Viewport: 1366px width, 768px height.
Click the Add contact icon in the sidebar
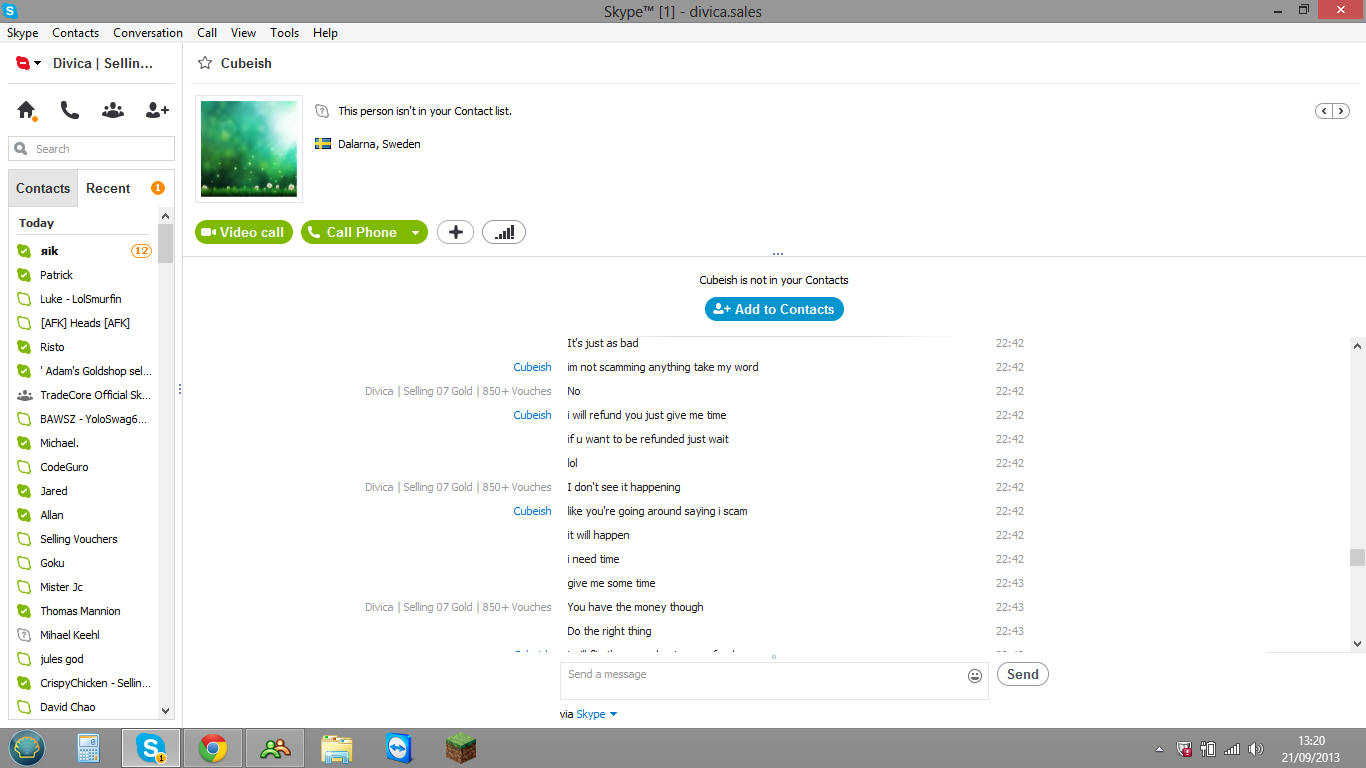157,110
